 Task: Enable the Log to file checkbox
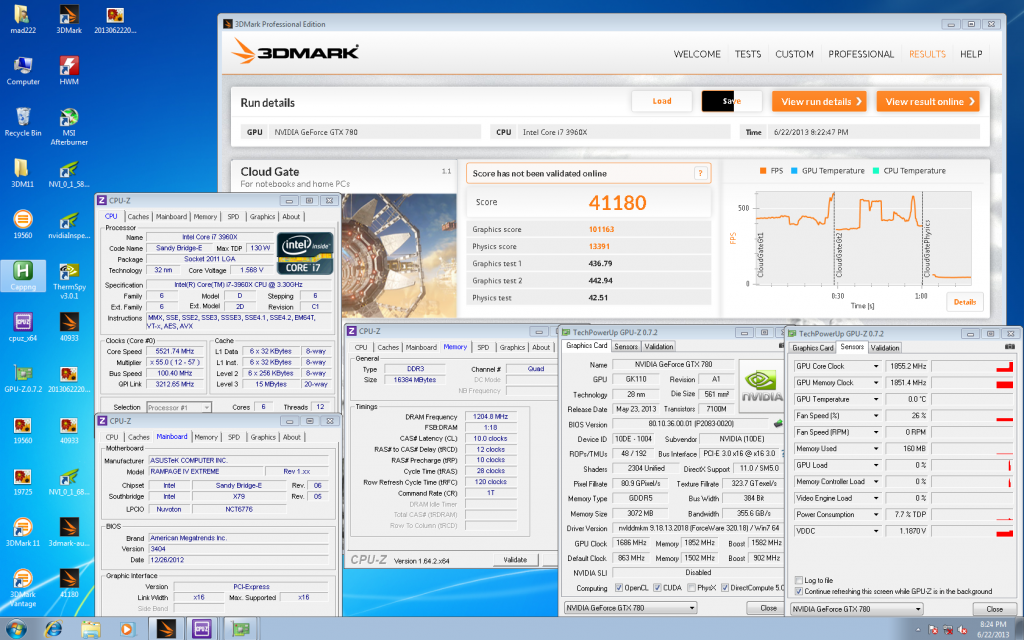[797, 580]
